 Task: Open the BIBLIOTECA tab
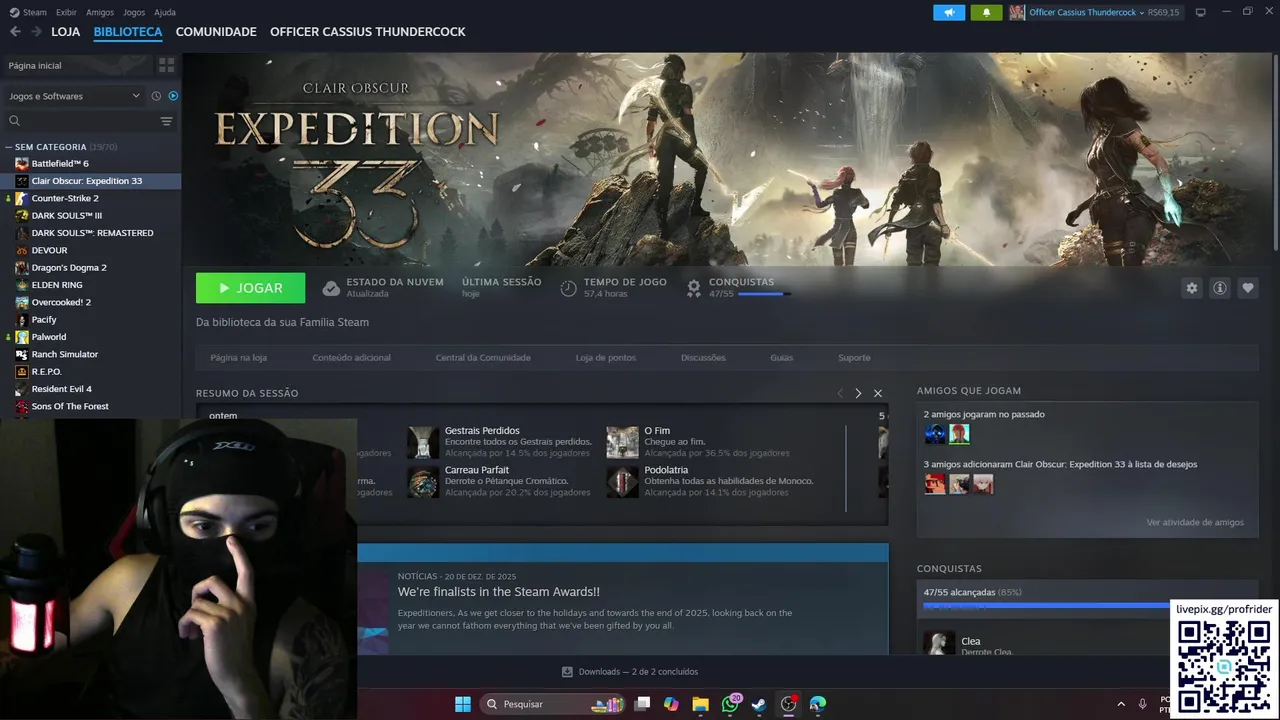tap(128, 32)
